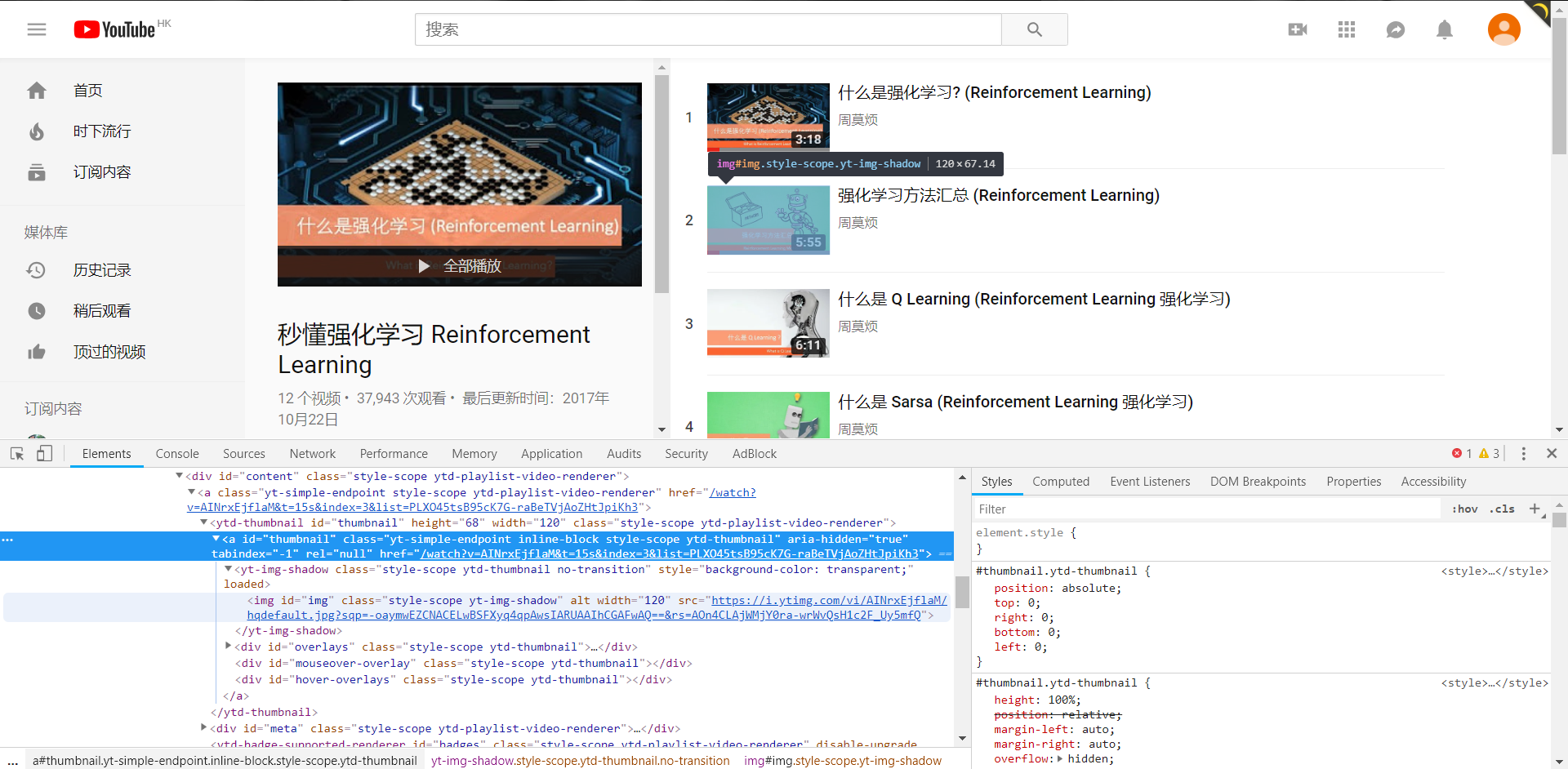Screen dimensions: 1568x769
Task: Open the create video camera icon
Action: (1298, 30)
